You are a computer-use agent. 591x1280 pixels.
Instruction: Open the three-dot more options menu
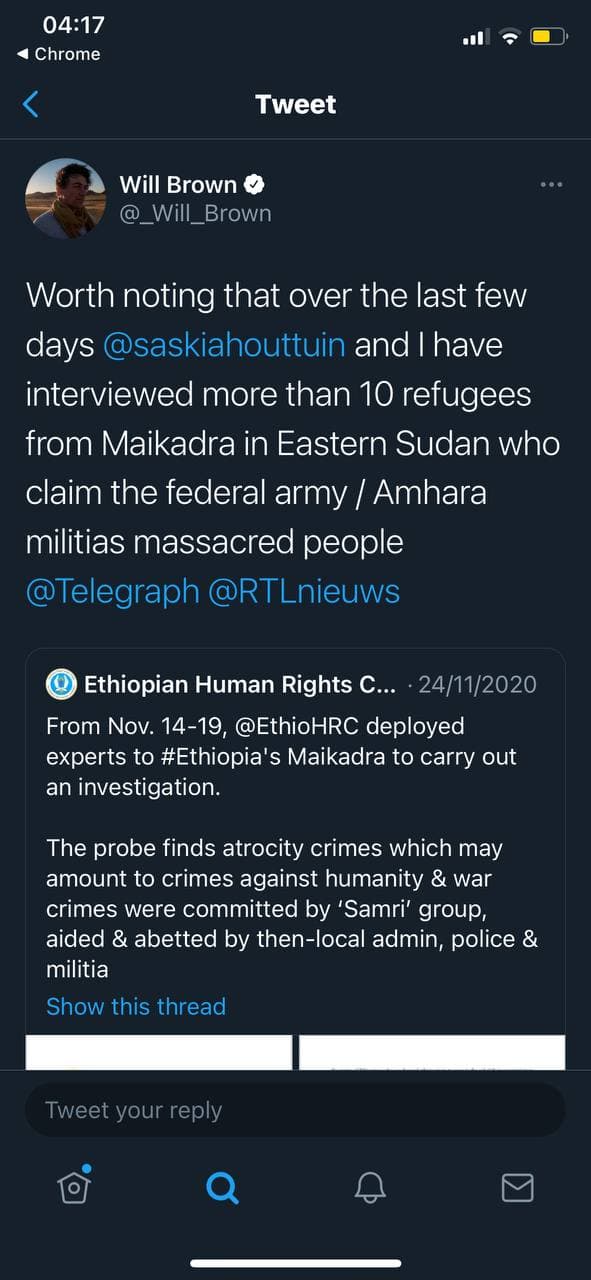pyautogui.click(x=551, y=185)
